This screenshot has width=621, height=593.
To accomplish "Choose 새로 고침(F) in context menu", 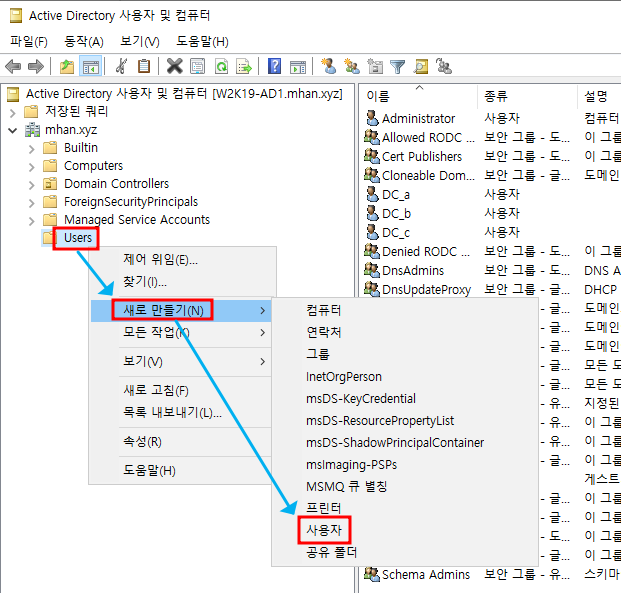I will coord(182,391).
